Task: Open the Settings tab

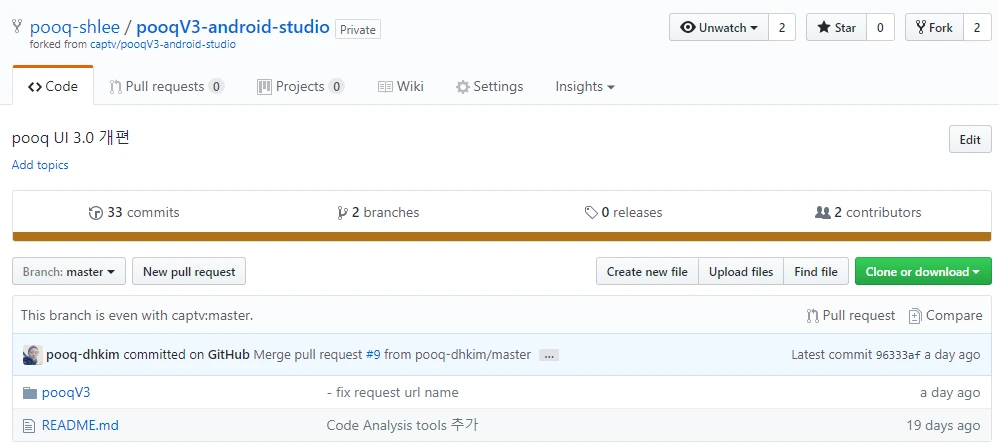Action: tap(489, 87)
